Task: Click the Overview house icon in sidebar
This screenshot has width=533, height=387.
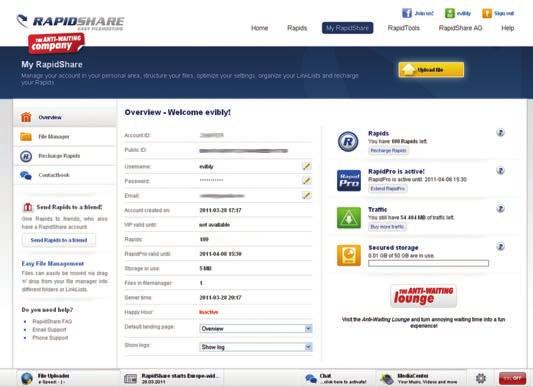Action: [26, 117]
